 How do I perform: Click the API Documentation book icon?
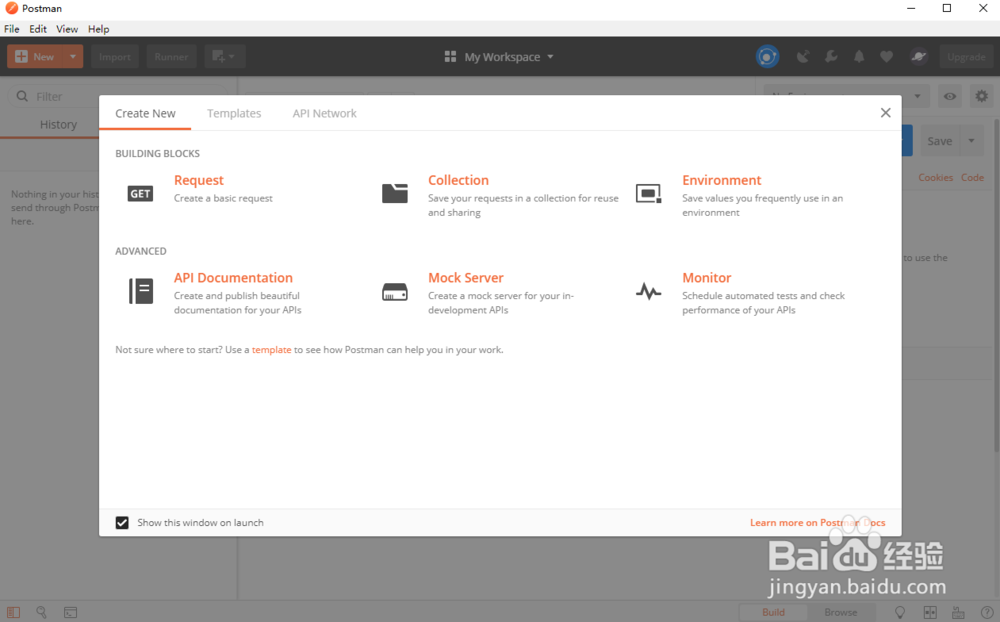[x=141, y=291]
